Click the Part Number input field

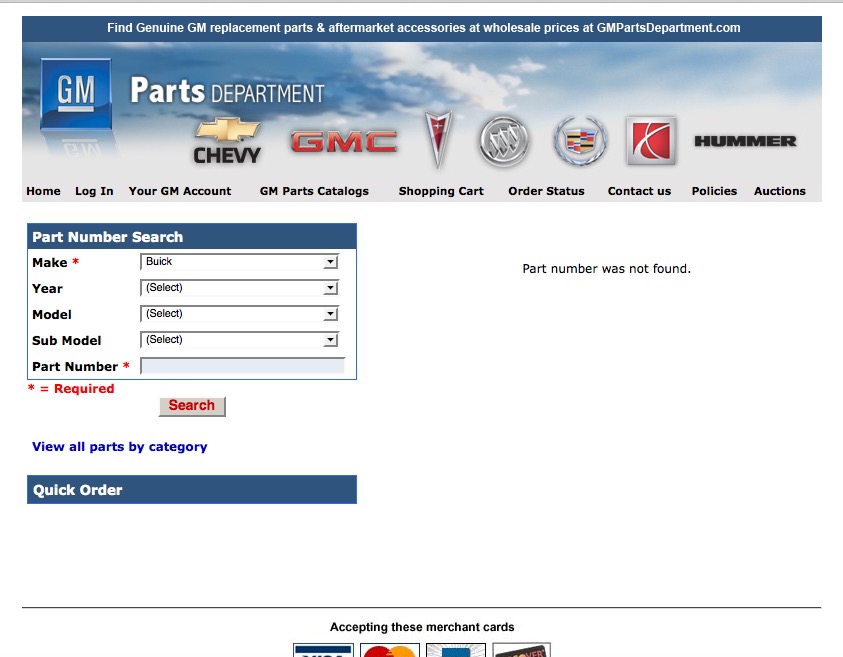pos(243,366)
